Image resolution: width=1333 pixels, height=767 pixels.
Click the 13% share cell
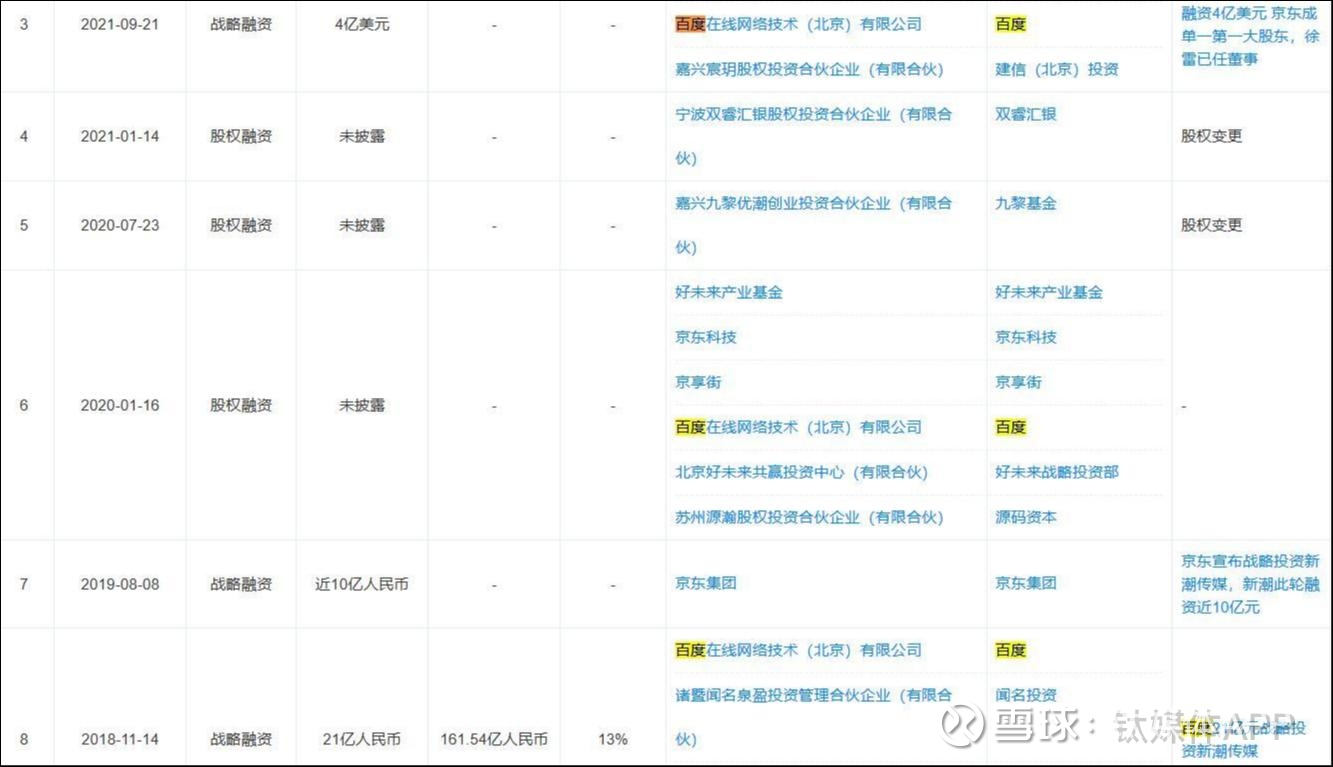tap(613, 740)
